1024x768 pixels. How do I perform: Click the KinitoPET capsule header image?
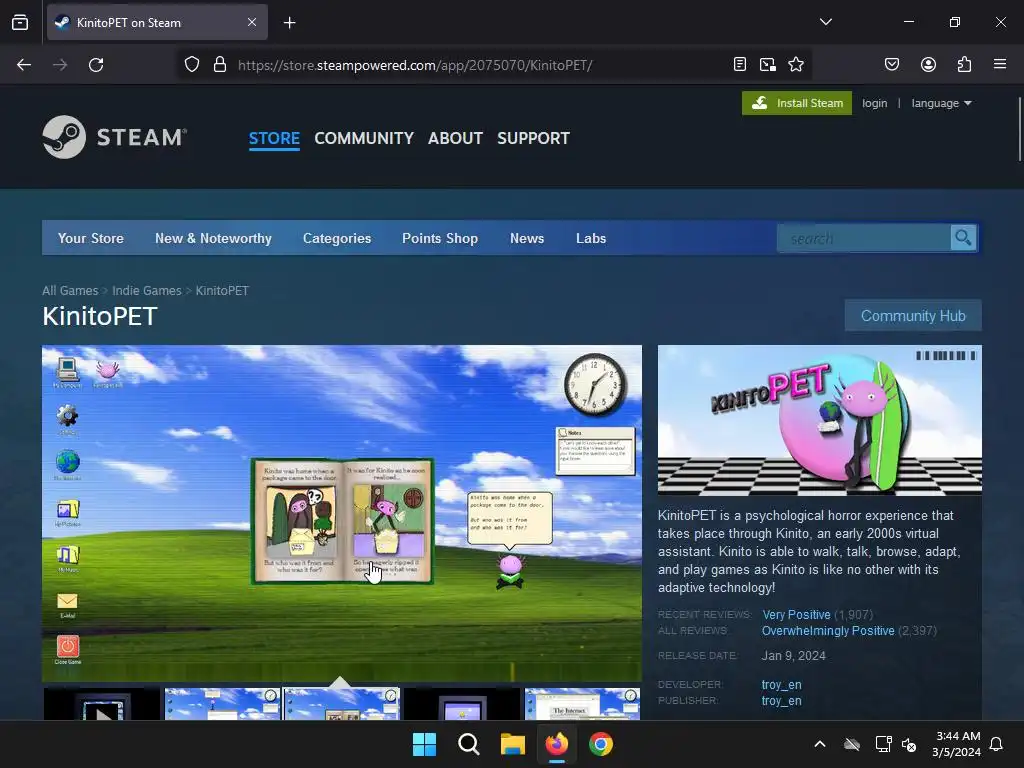coord(820,420)
